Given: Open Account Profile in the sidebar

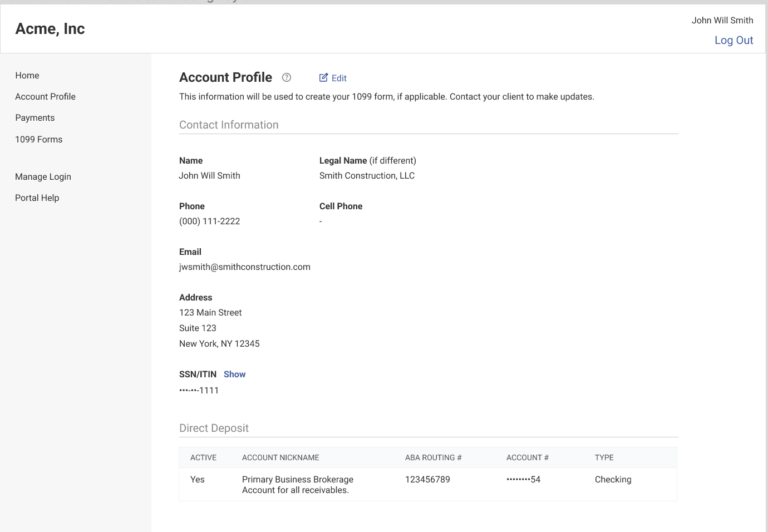Looking at the screenshot, I should point(45,97).
